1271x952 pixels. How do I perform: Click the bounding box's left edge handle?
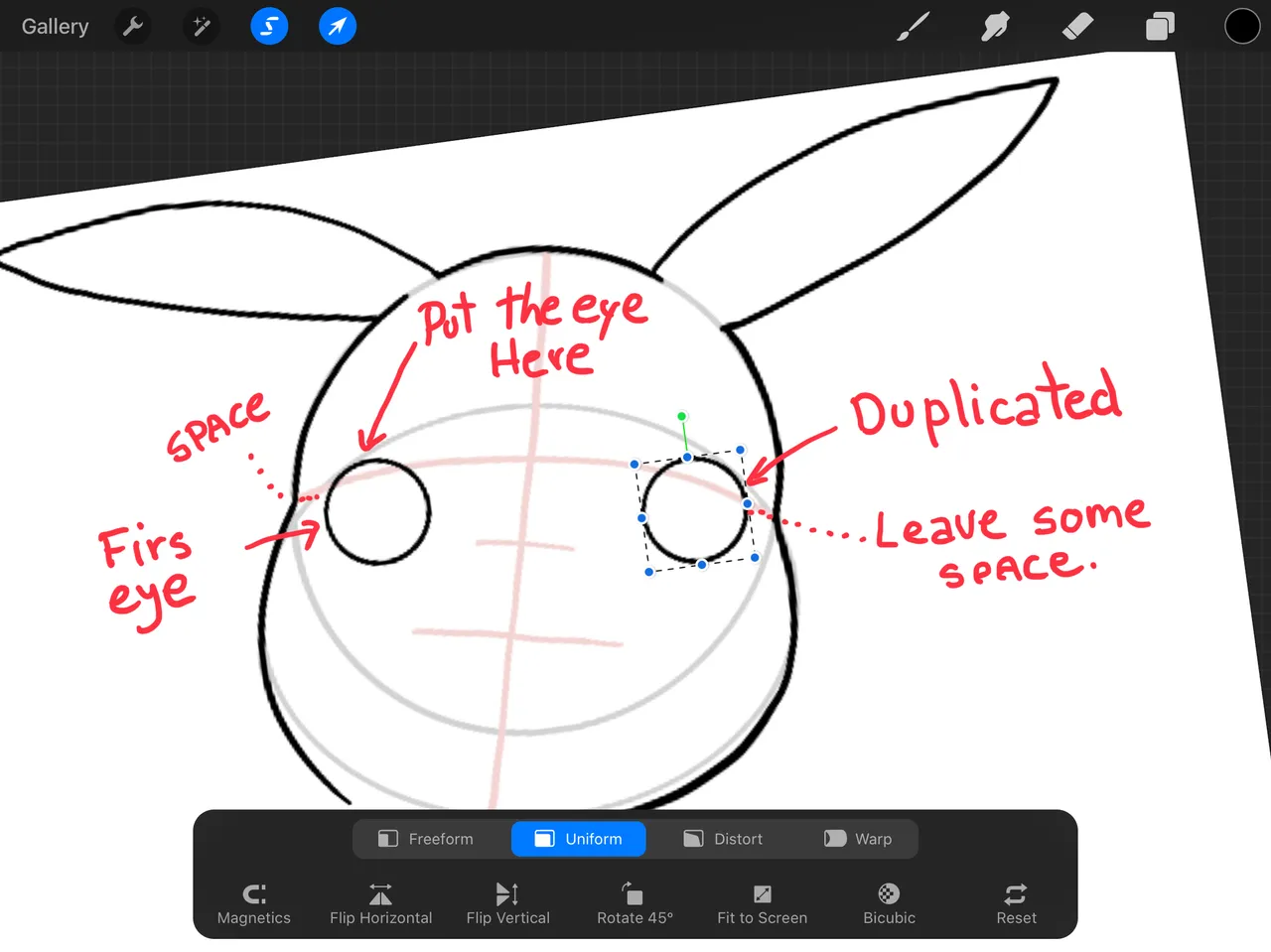(x=641, y=517)
